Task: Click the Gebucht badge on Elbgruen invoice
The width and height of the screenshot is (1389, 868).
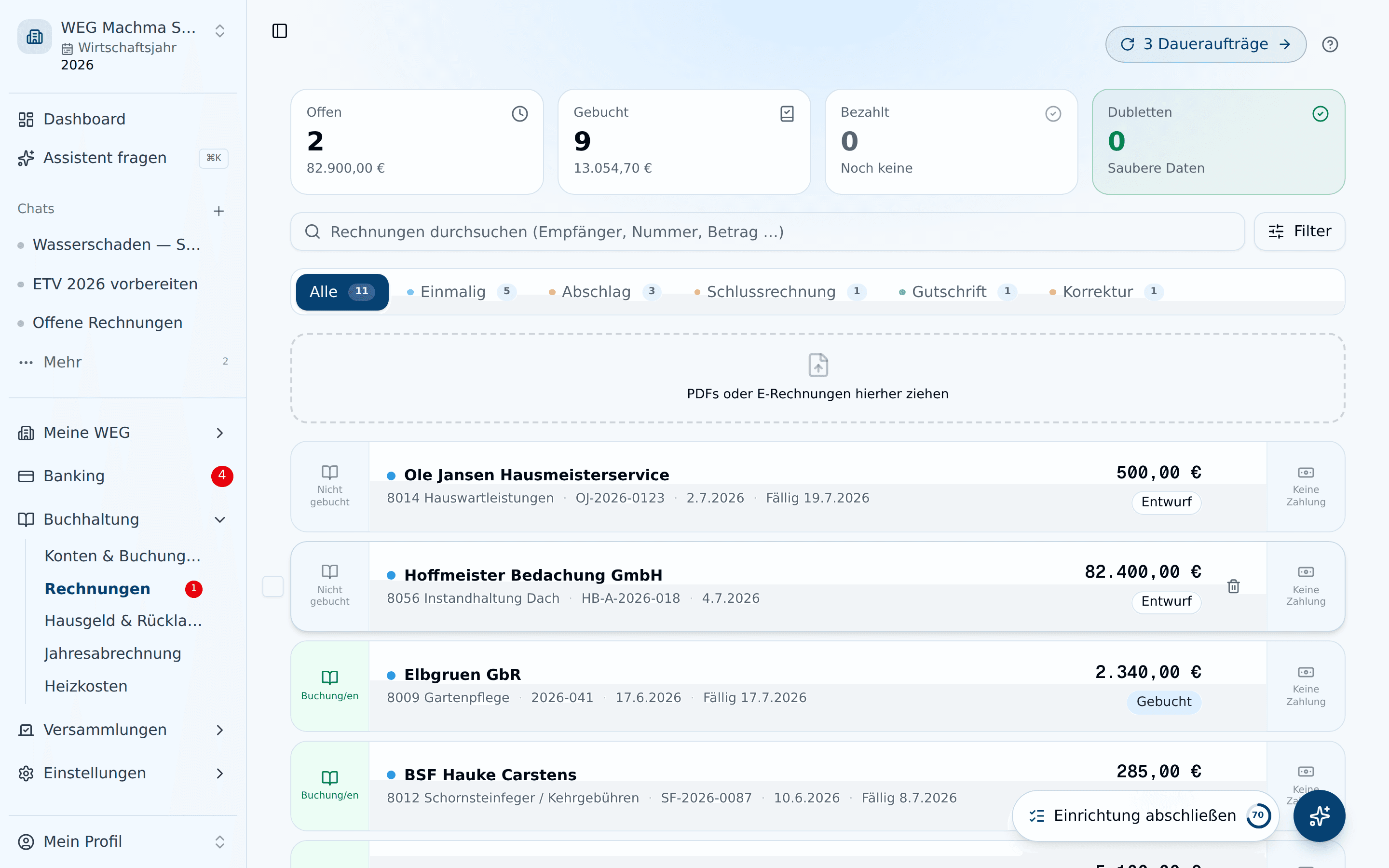Action: [x=1164, y=702]
